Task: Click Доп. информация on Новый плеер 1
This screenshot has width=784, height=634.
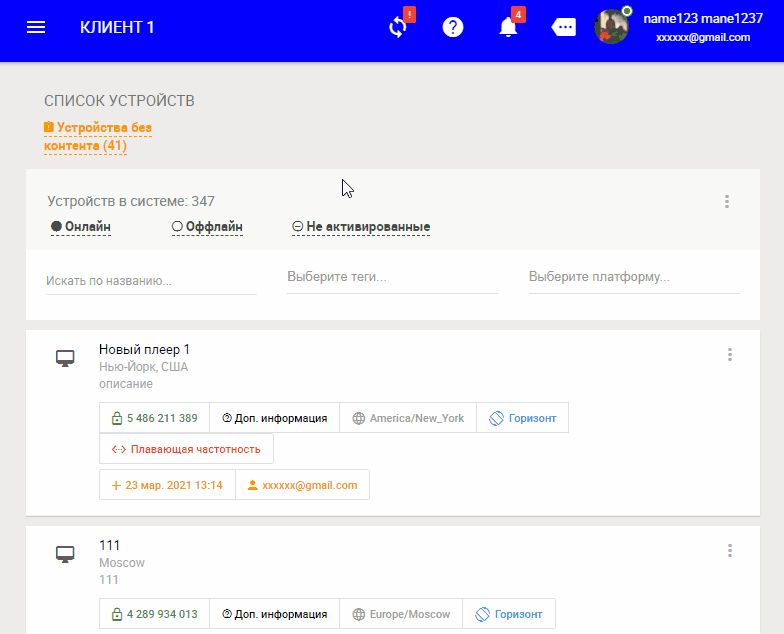Action: click(x=275, y=418)
